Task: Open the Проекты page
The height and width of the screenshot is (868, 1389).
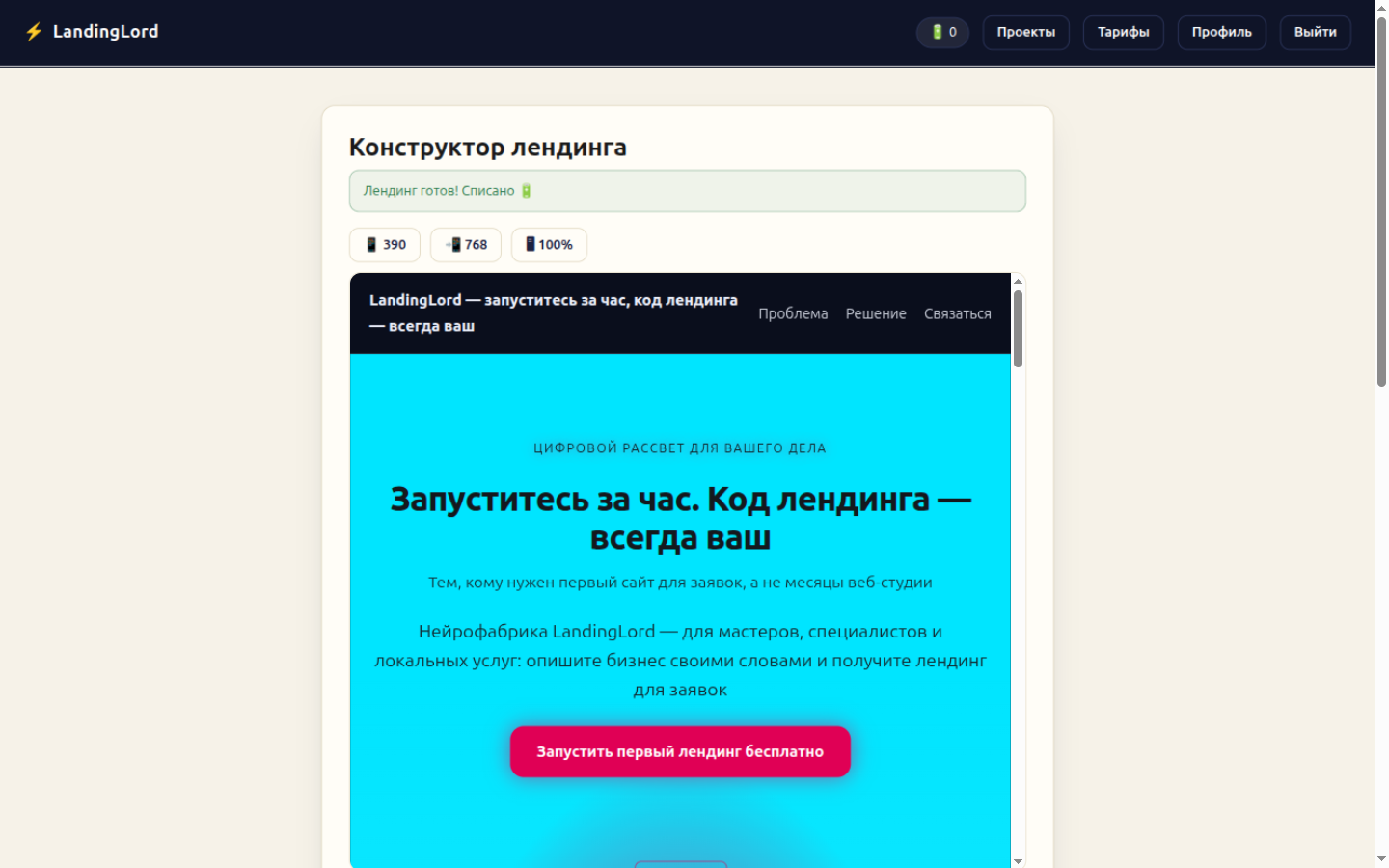Action: coord(1025,32)
